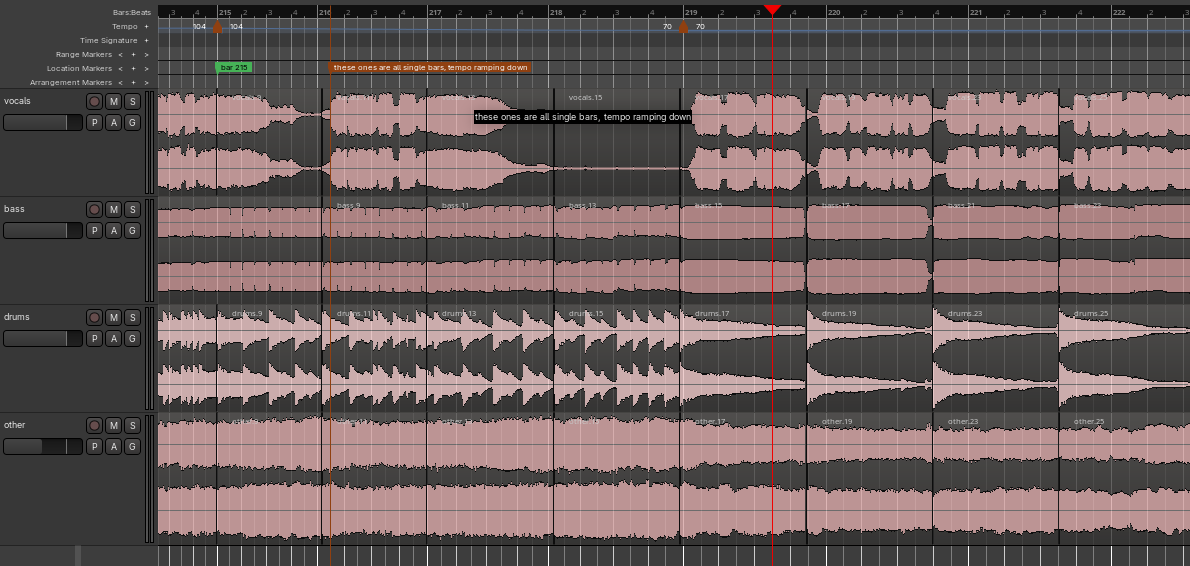Open vocals playlist menu (P)

point(94,123)
